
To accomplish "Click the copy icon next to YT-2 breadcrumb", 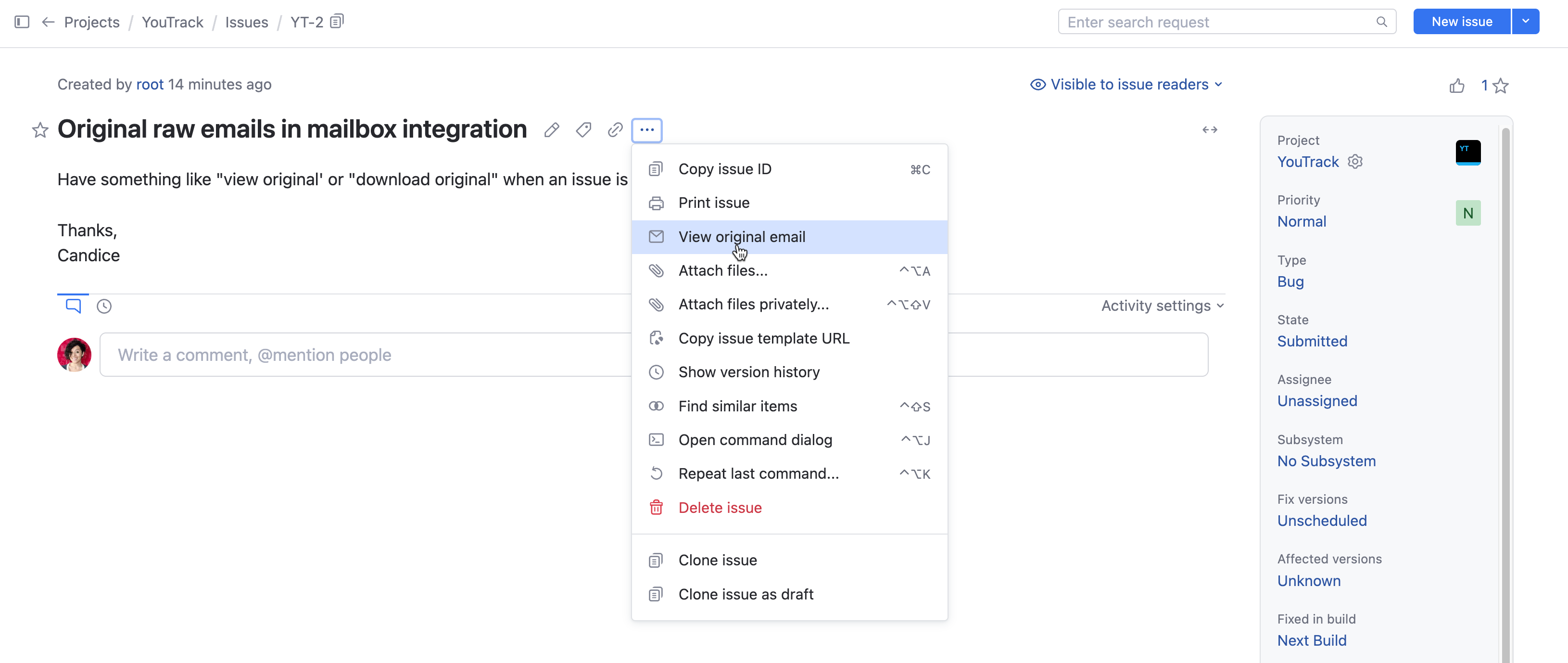I will click(x=337, y=22).
